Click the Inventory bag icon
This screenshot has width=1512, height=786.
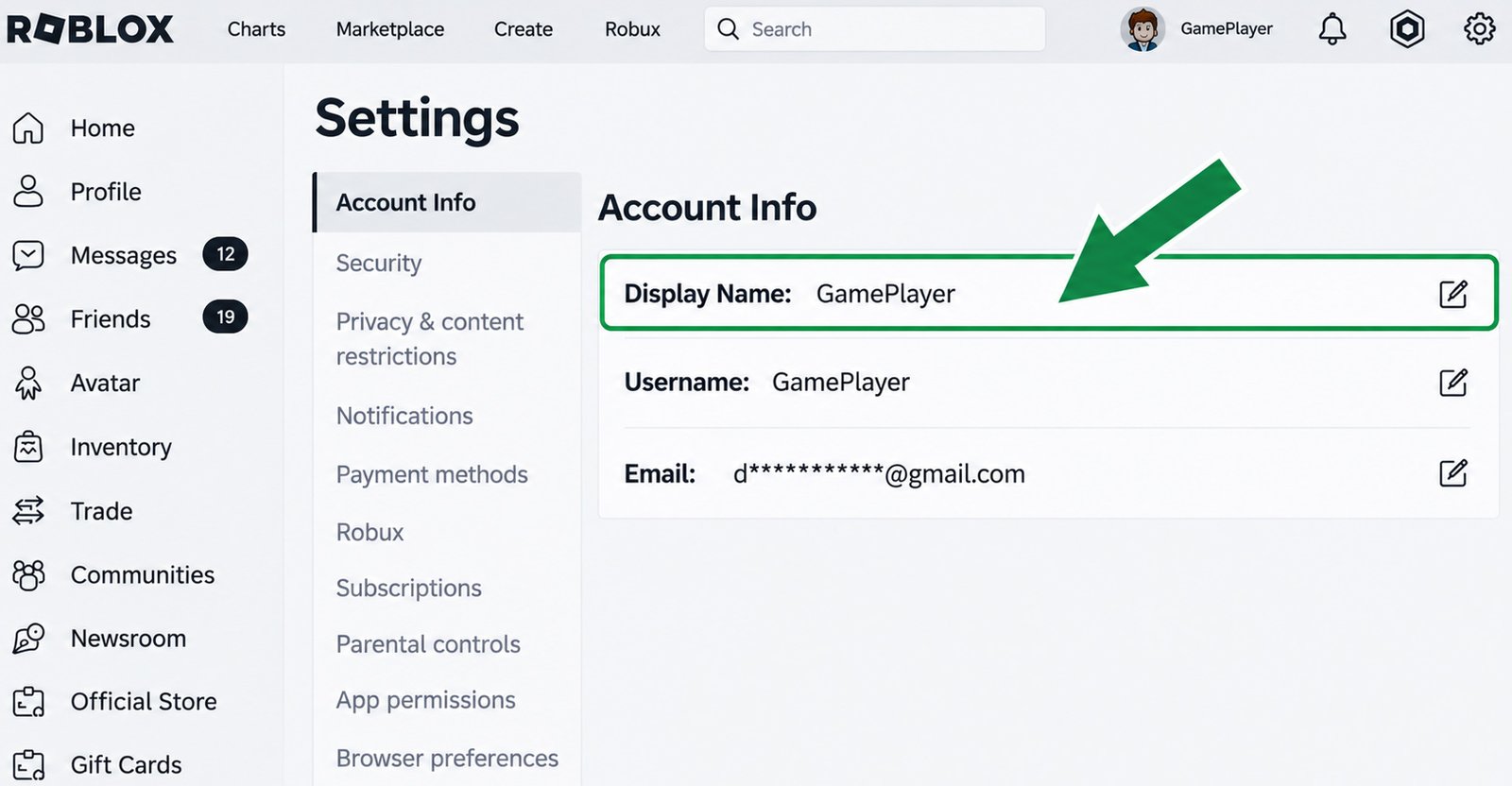click(28, 447)
